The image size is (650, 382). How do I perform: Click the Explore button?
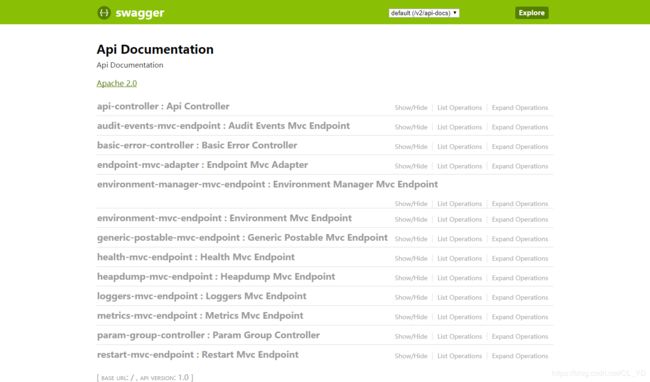coord(531,13)
